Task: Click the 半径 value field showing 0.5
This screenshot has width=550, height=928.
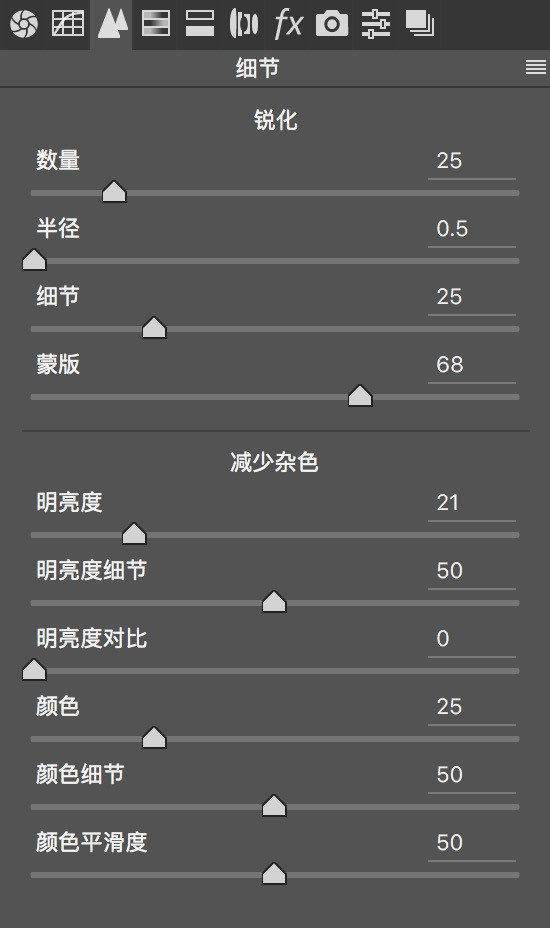Action: tap(472, 229)
